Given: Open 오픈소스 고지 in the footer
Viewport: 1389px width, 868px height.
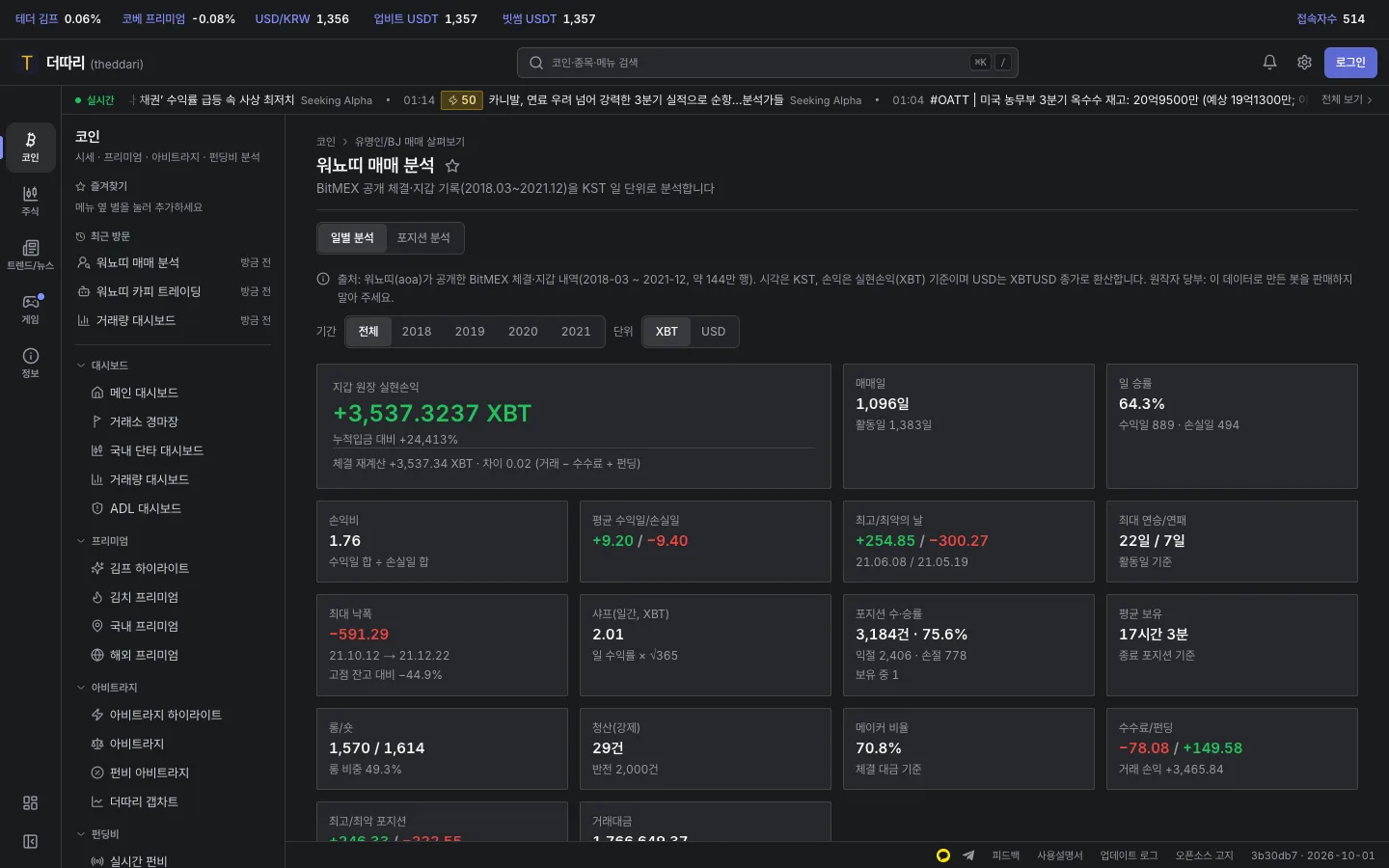Looking at the screenshot, I should [x=1205, y=855].
